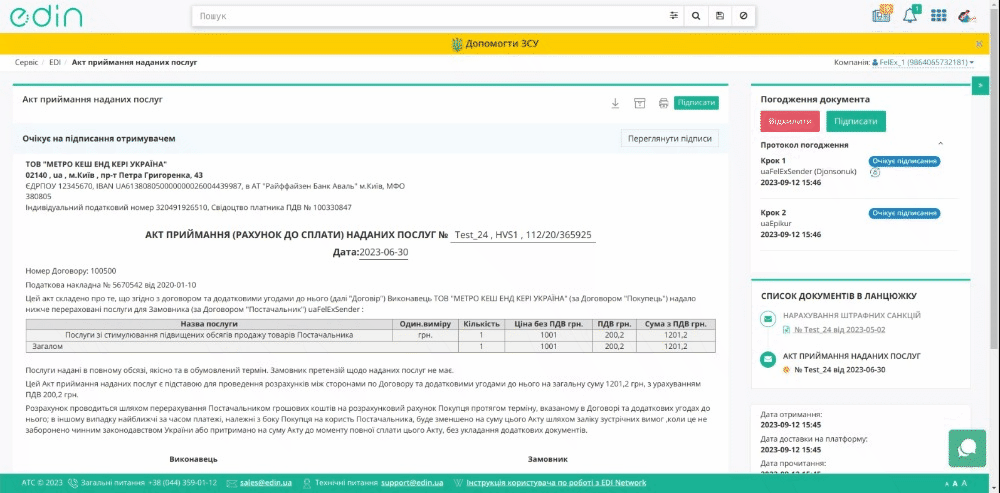Click 'Переглянути підписи' button
This screenshot has height=493, width=1000.
click(670, 138)
